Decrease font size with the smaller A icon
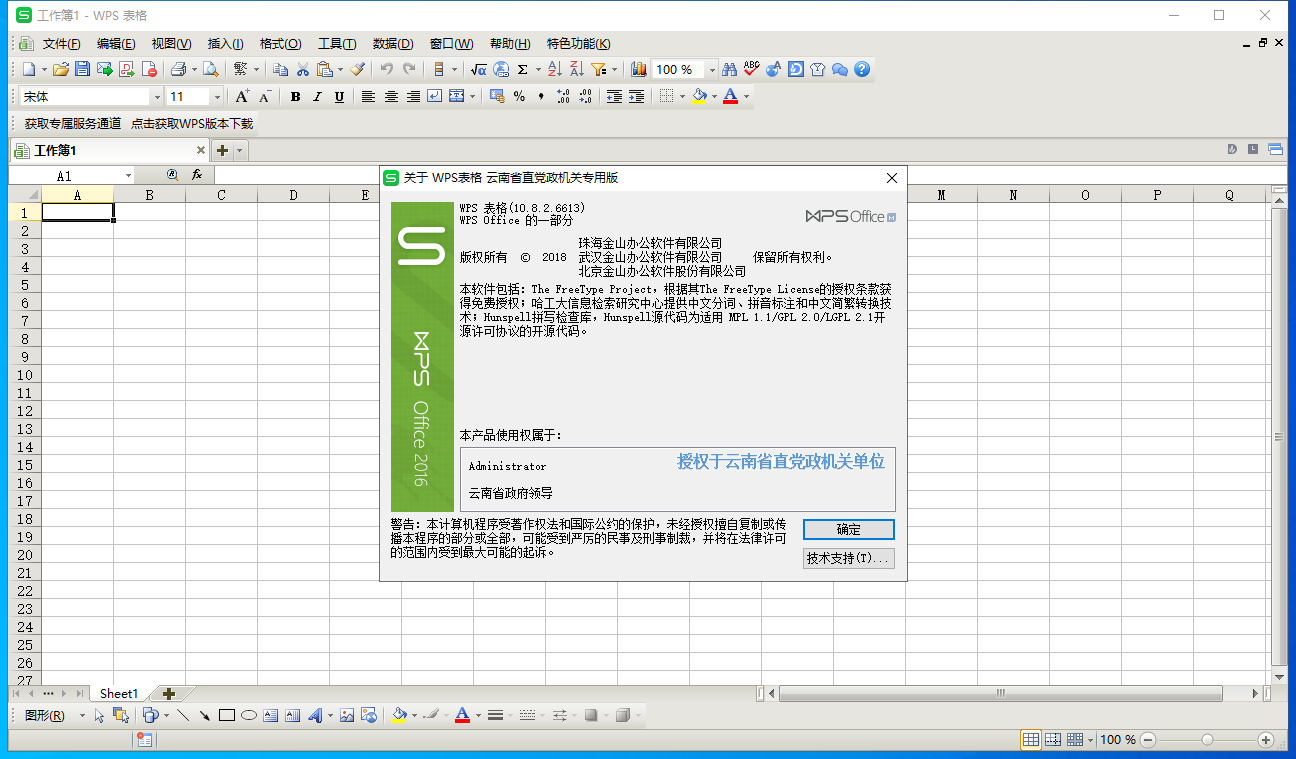Image resolution: width=1296 pixels, height=759 pixels. point(264,97)
